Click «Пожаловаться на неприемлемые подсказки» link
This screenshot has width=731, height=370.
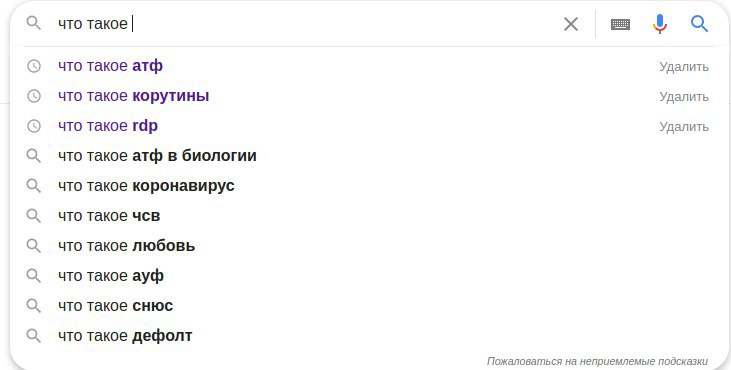pyautogui.click(x=597, y=361)
